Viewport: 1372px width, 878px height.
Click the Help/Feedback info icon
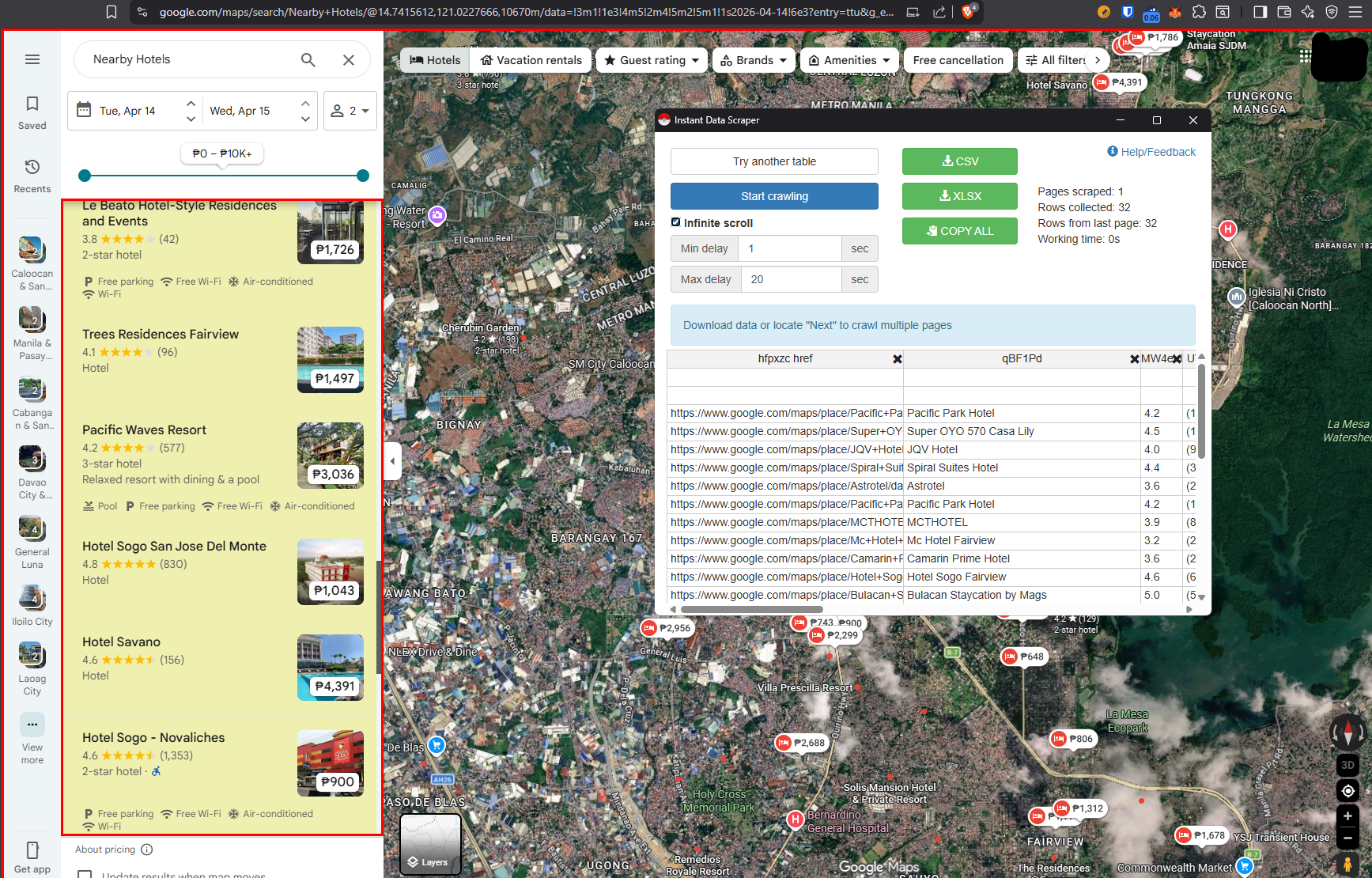coord(1112,151)
